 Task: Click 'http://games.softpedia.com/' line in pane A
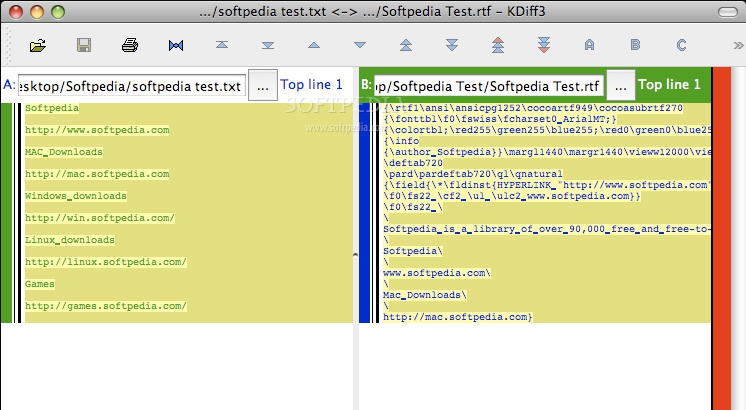point(106,305)
